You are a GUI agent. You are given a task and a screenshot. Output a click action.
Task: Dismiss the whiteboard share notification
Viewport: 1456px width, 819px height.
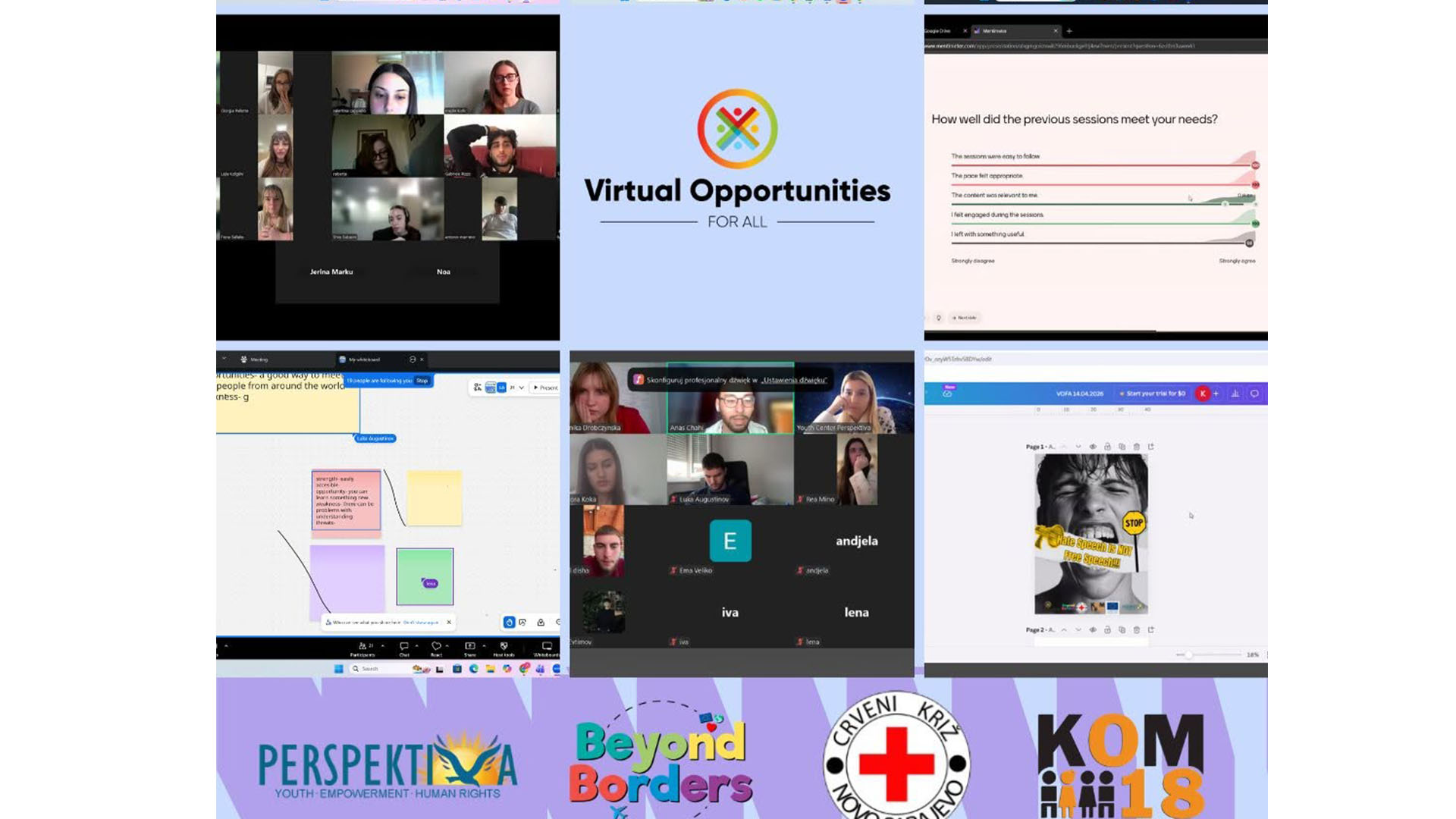[x=449, y=623]
